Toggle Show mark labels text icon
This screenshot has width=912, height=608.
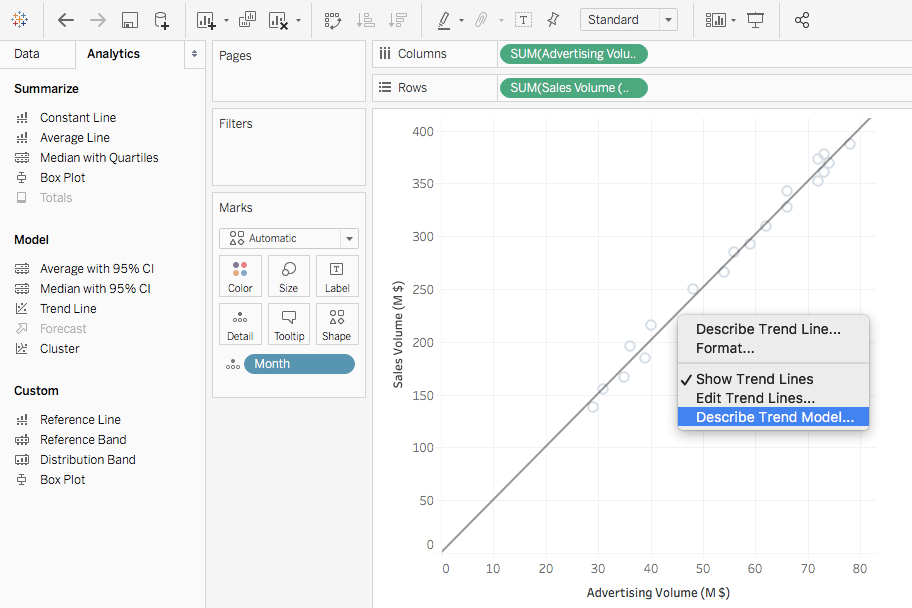click(523, 20)
